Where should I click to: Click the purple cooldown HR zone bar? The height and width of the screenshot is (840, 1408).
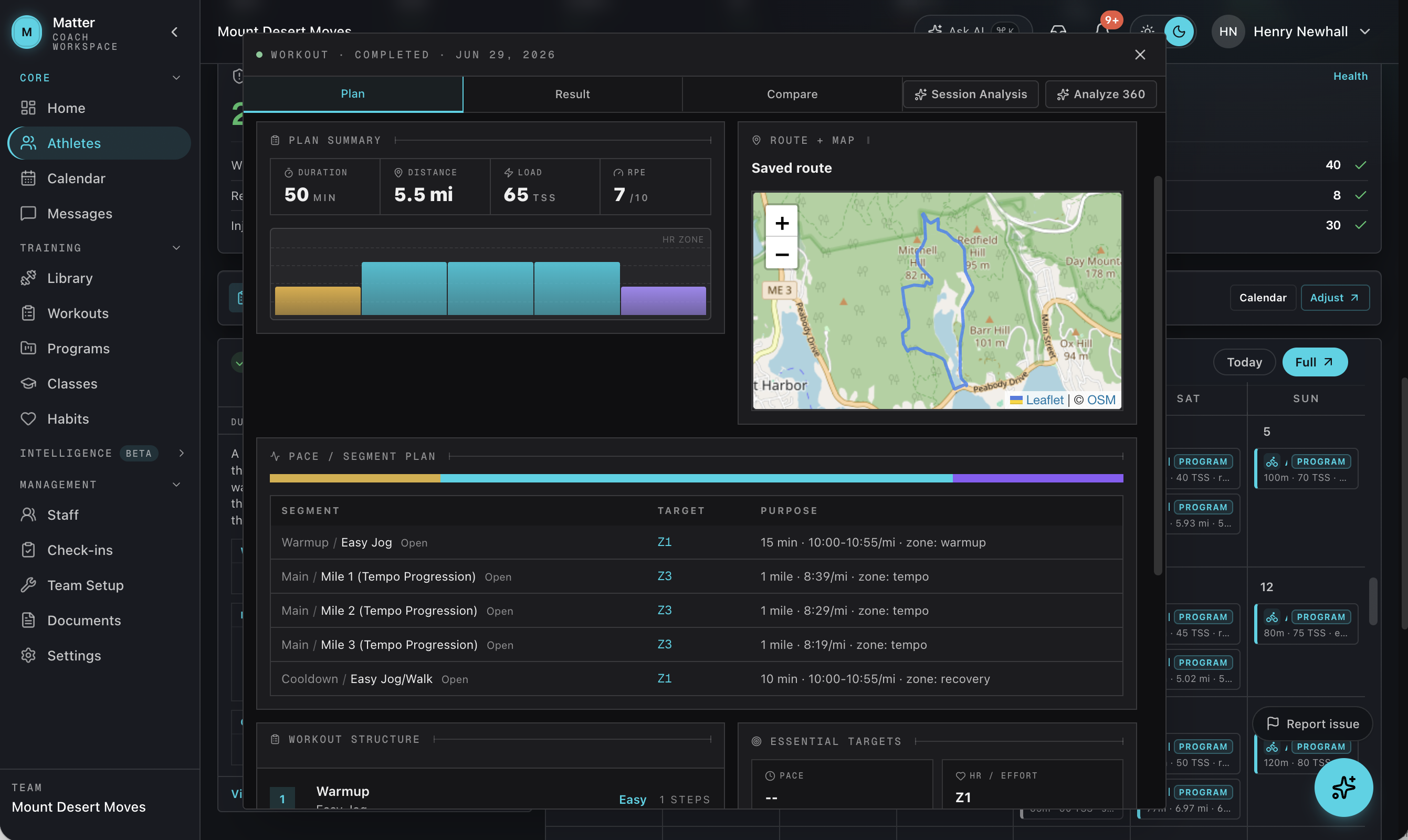[663, 301]
